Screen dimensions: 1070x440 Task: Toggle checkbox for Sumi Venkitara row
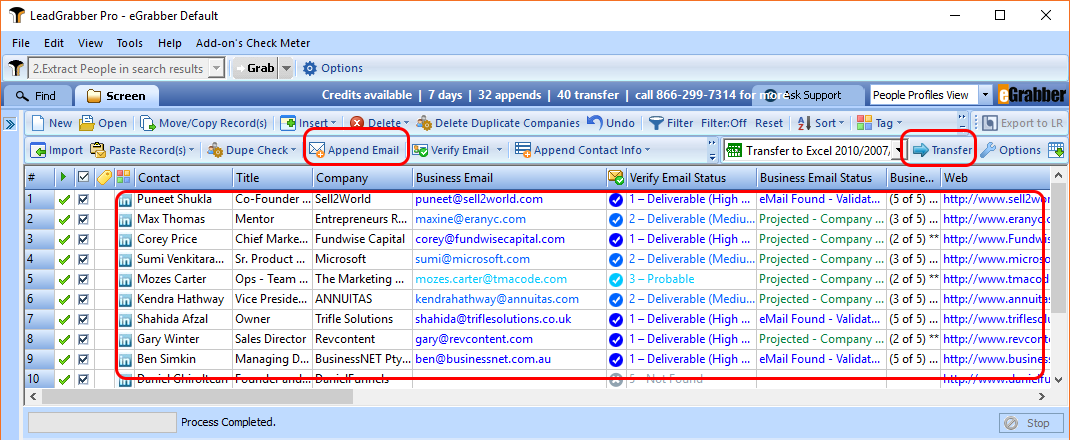[84, 259]
